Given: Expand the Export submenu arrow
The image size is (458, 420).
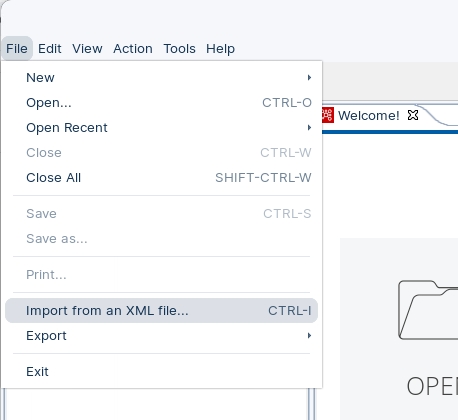Looking at the screenshot, I should [309, 336].
